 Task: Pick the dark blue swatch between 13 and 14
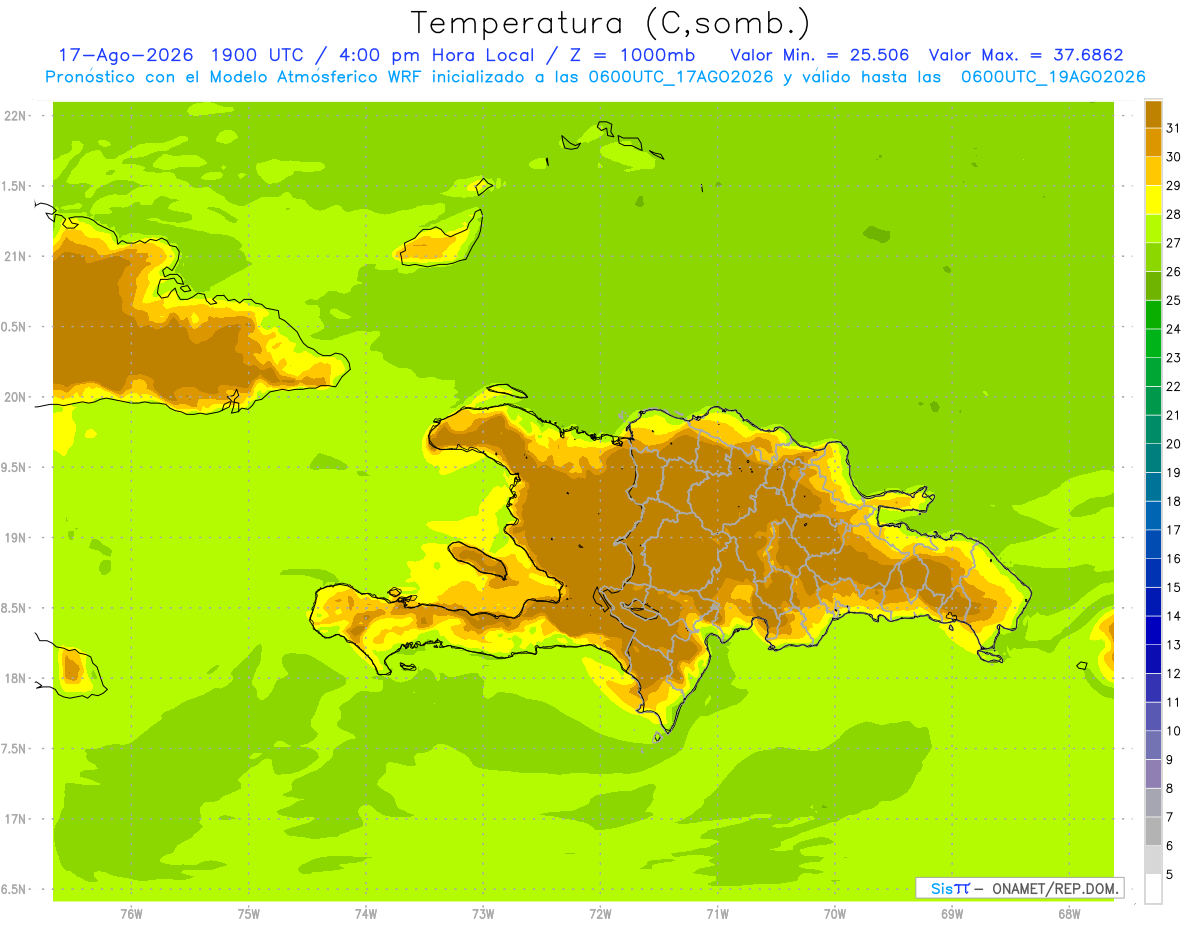1153,630
